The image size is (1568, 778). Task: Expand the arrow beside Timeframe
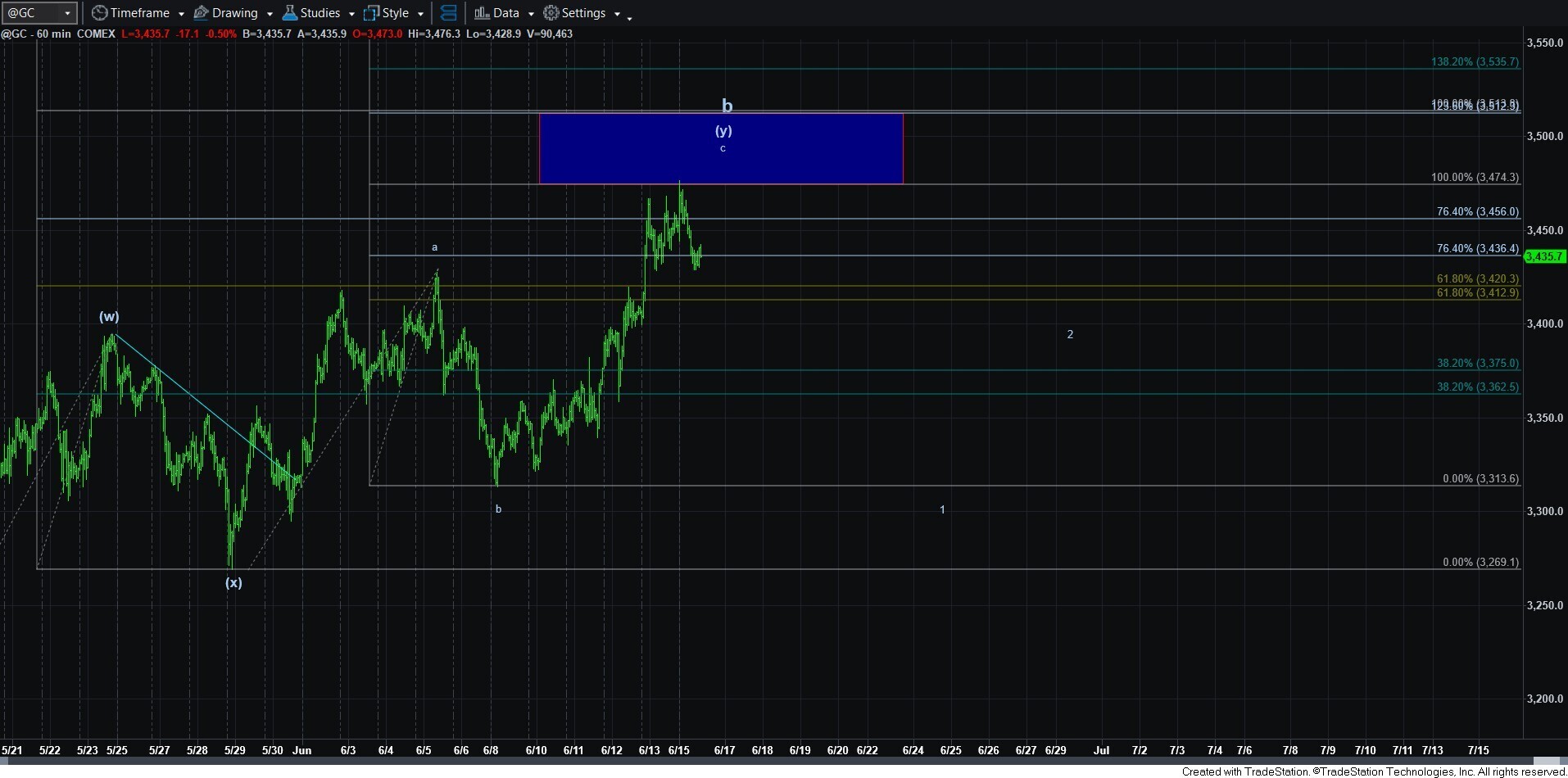(181, 14)
